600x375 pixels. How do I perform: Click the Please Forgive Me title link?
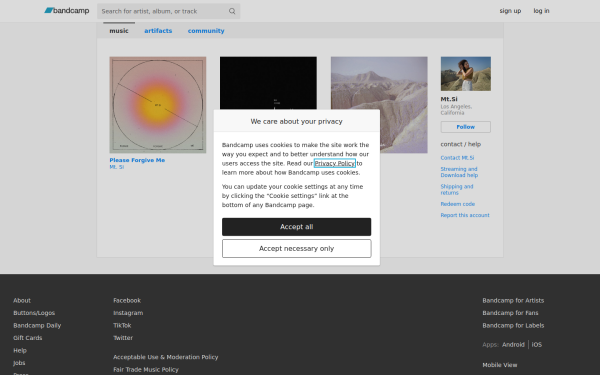point(137,160)
